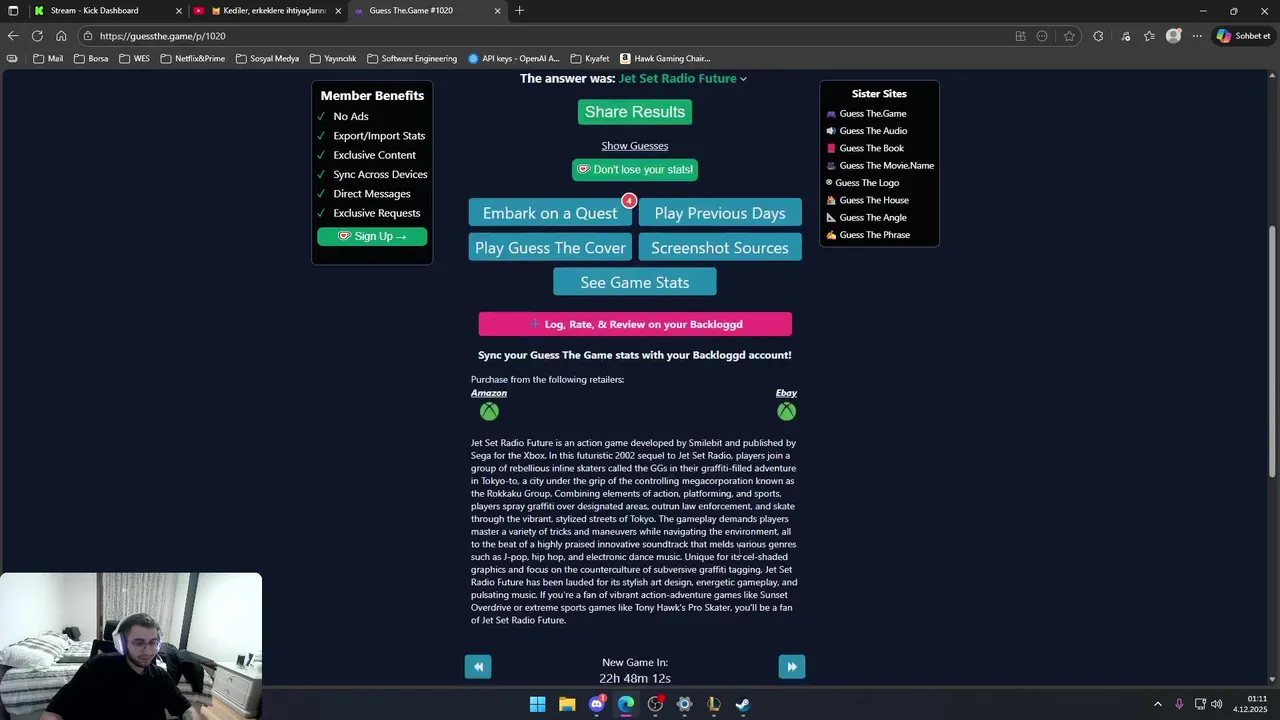Image resolution: width=1280 pixels, height=720 pixels.
Task: Click See Game Stats button
Action: tap(635, 283)
